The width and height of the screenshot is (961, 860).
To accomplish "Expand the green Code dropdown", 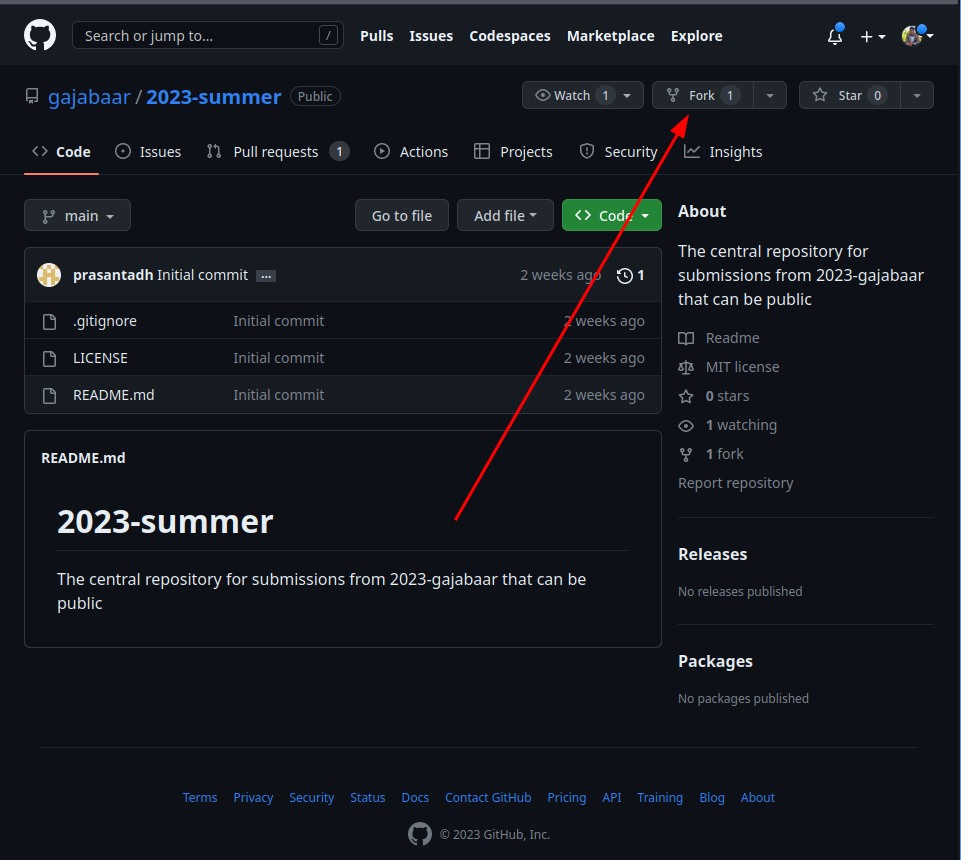I will click(612, 215).
